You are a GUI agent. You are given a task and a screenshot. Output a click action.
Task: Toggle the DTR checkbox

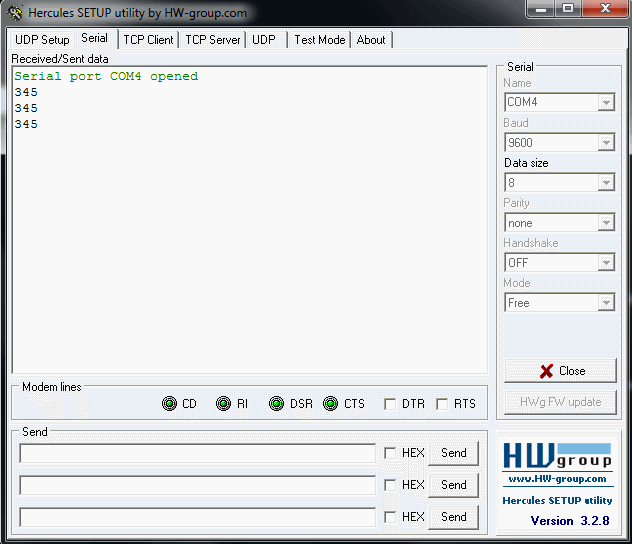390,404
